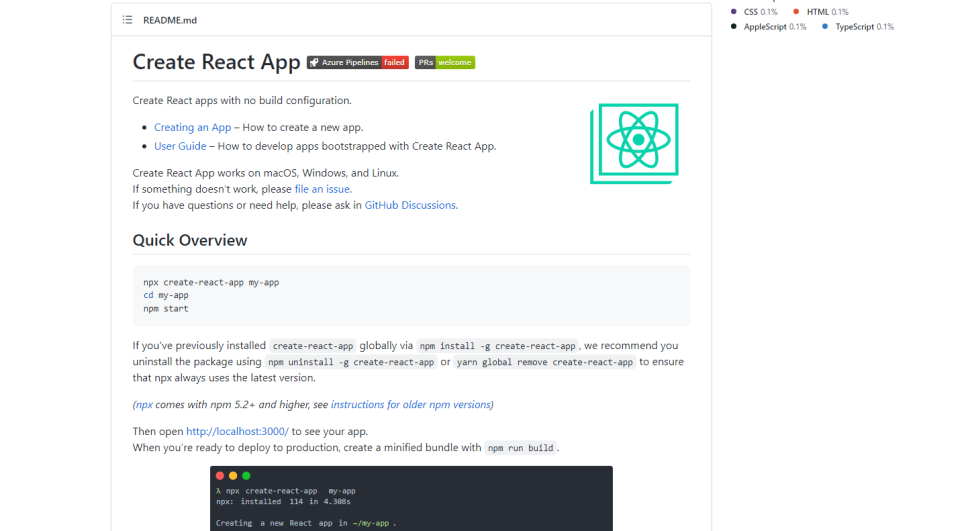Follow the file an issue link
This screenshot has width=966, height=531.
(322, 189)
